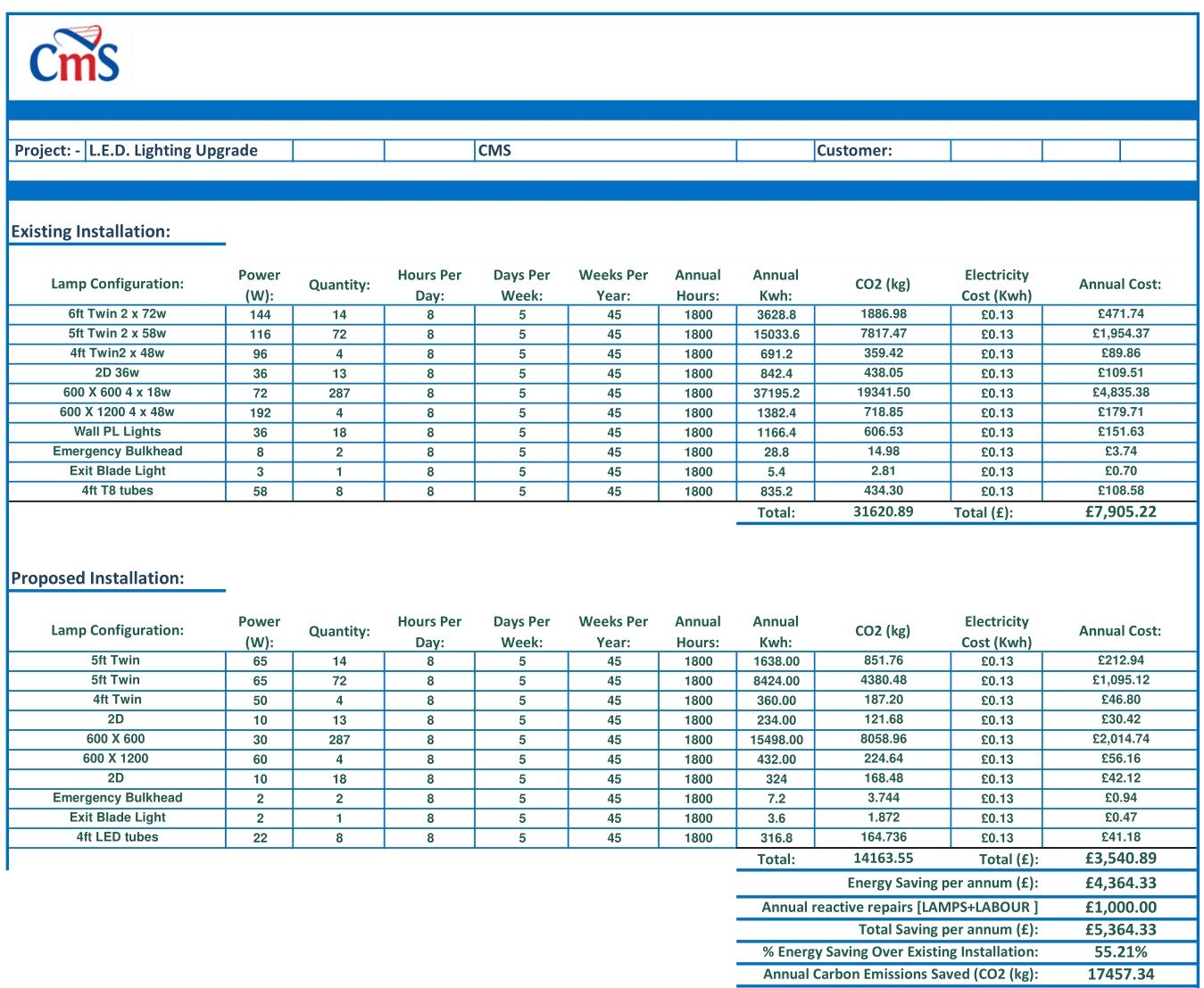Click the proposed total cost £3,540.89
Screen dimensions: 1204x988
[1121, 859]
